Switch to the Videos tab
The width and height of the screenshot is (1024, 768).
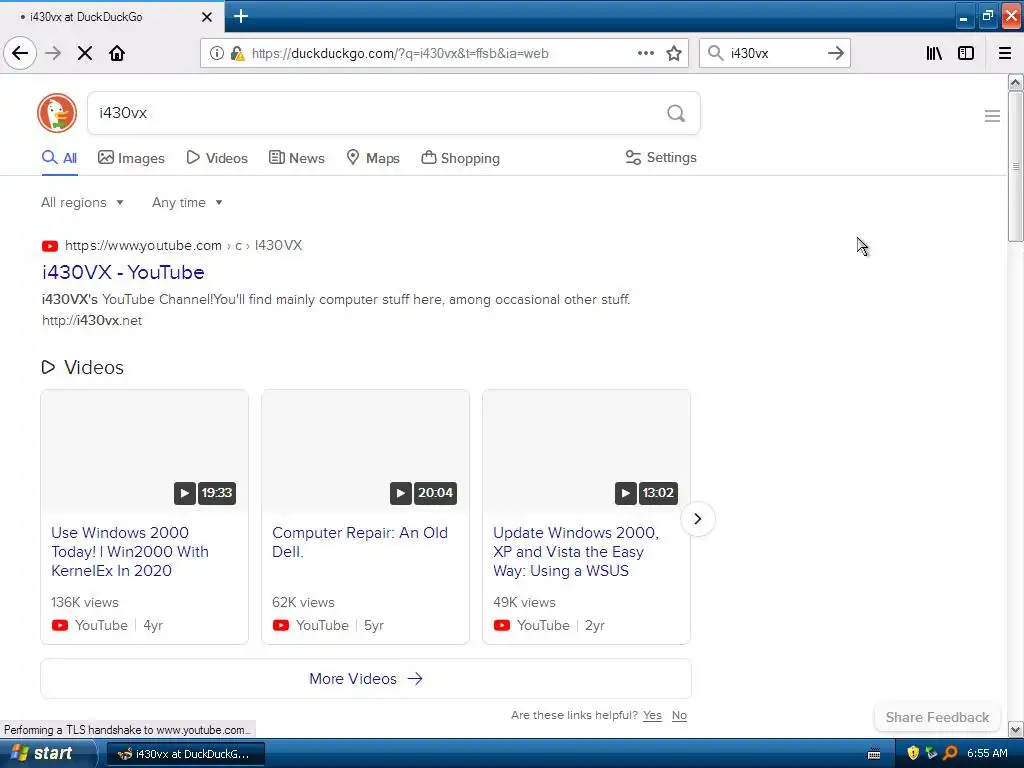pos(217,158)
